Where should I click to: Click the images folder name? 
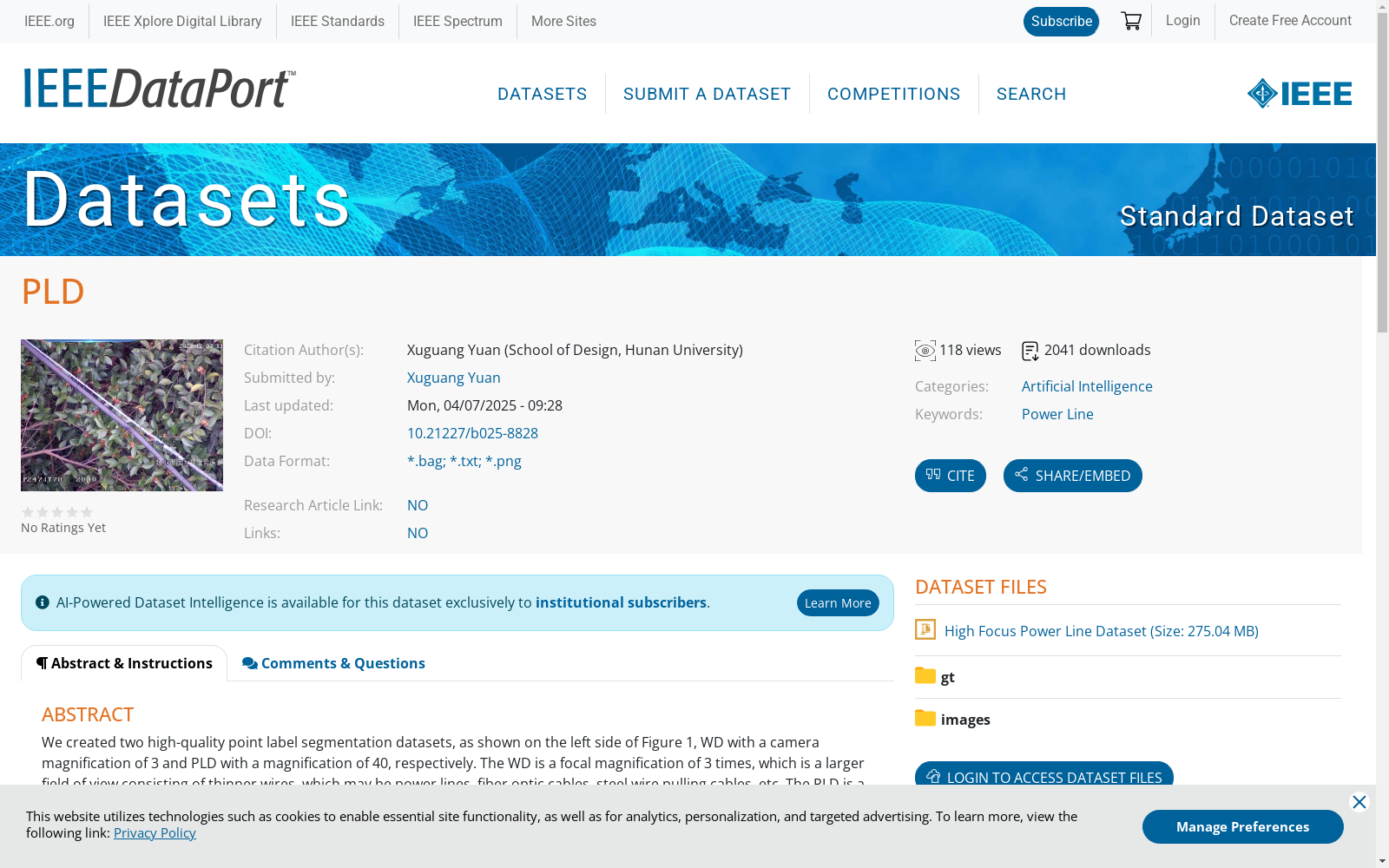965,720
